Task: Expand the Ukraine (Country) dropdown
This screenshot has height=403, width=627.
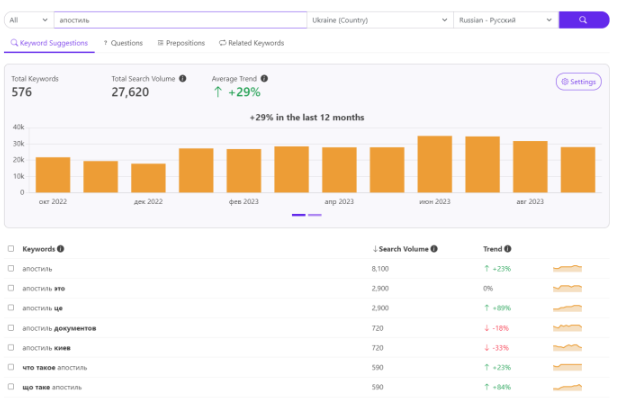Action: click(x=380, y=20)
